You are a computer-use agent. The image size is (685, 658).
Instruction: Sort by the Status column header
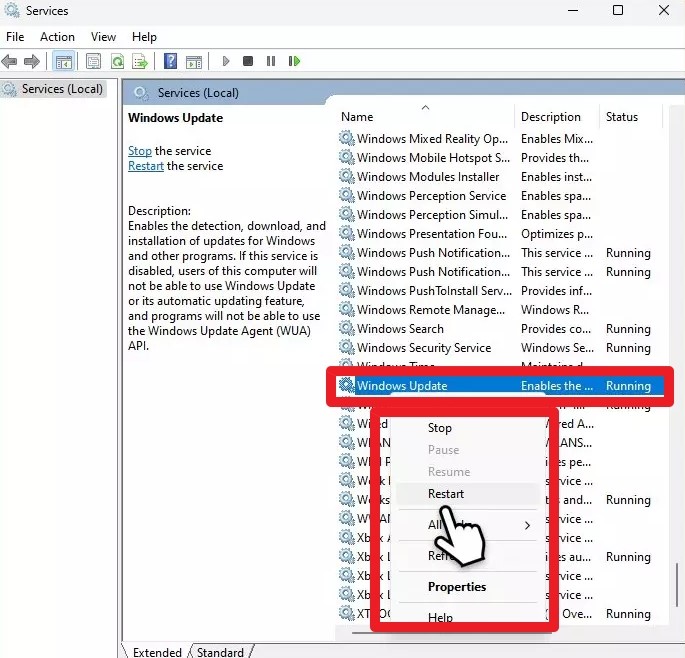point(632,117)
